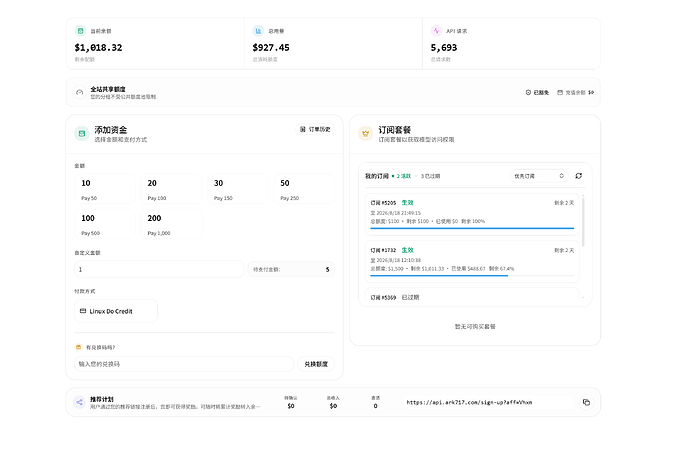Select the 20 amount, Pay 100 option
Screen dimensions: 690x450
(x=171, y=189)
